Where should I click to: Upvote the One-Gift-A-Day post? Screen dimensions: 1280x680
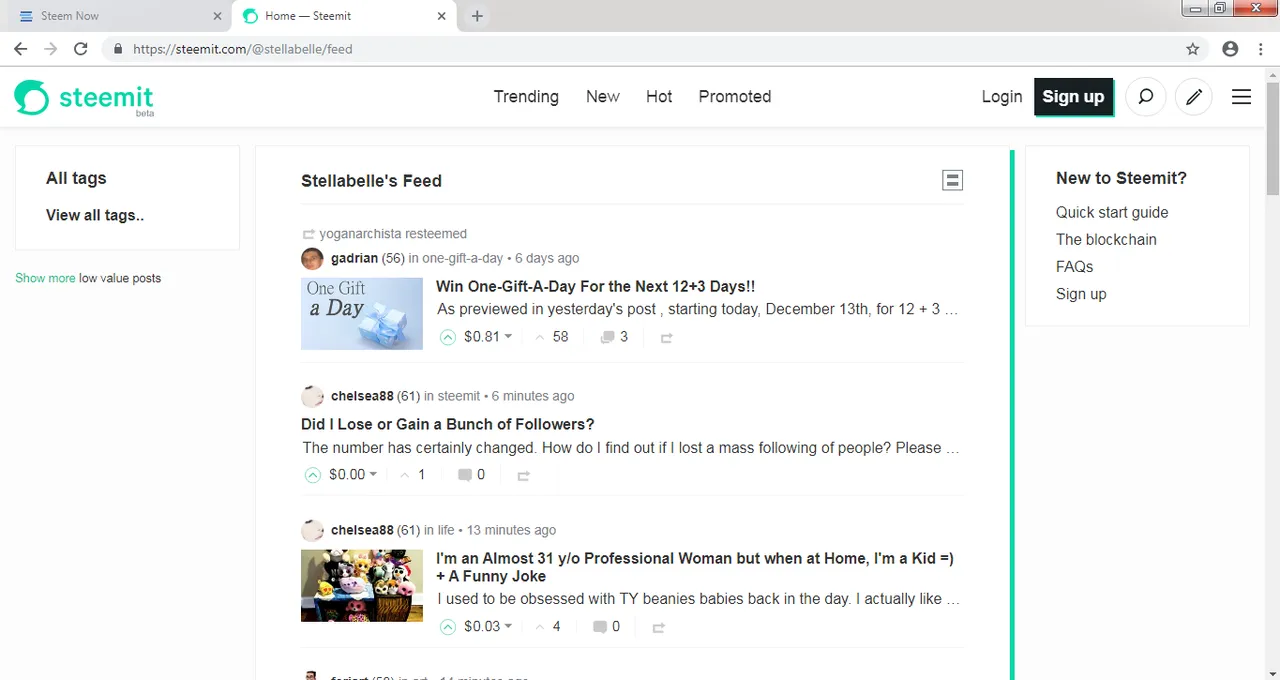pos(448,337)
